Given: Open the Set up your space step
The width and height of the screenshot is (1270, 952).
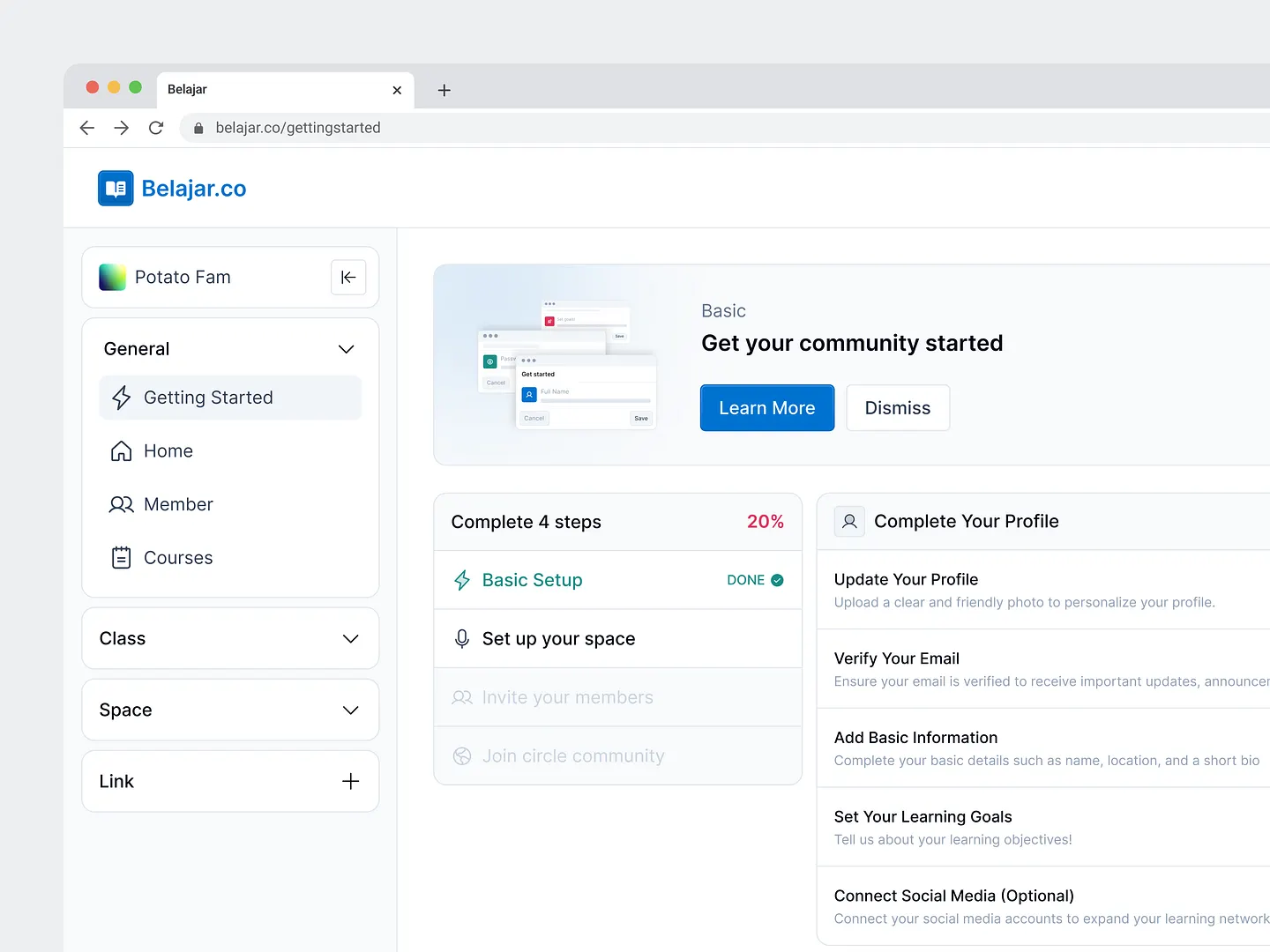Looking at the screenshot, I should click(617, 638).
